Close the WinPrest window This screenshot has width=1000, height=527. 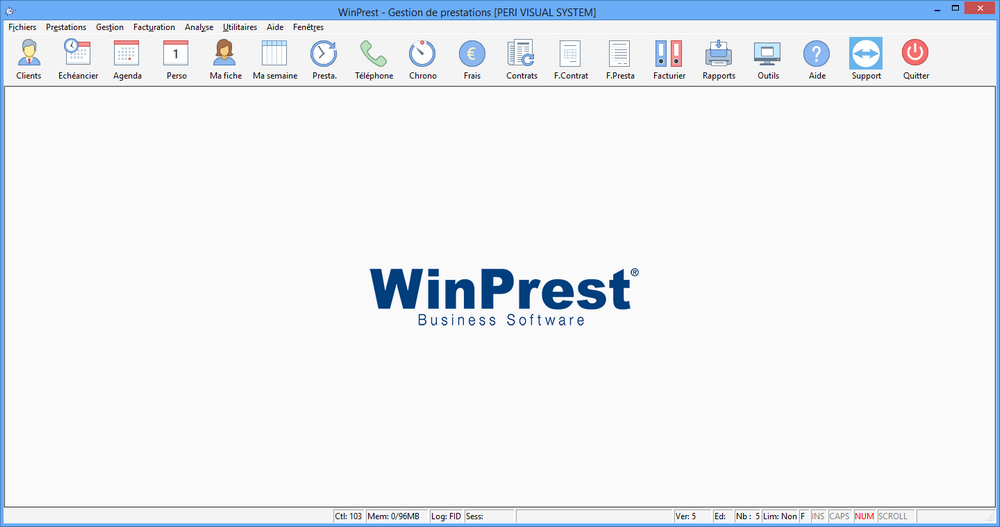tap(981, 9)
